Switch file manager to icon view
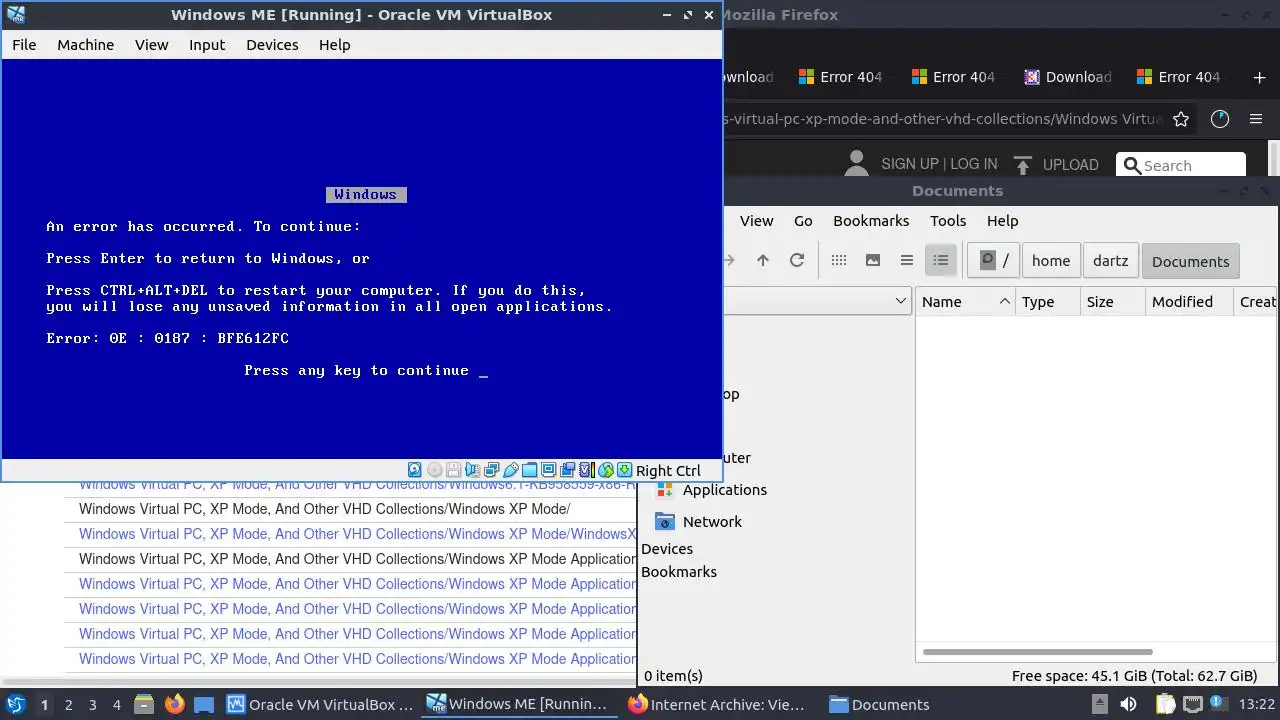1280x720 pixels. pyautogui.click(x=839, y=260)
